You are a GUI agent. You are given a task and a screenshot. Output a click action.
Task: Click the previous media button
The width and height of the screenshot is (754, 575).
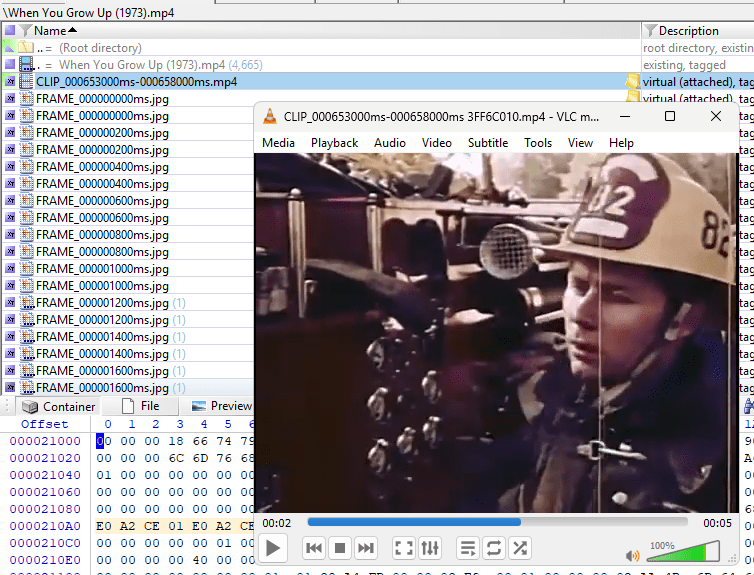point(313,548)
